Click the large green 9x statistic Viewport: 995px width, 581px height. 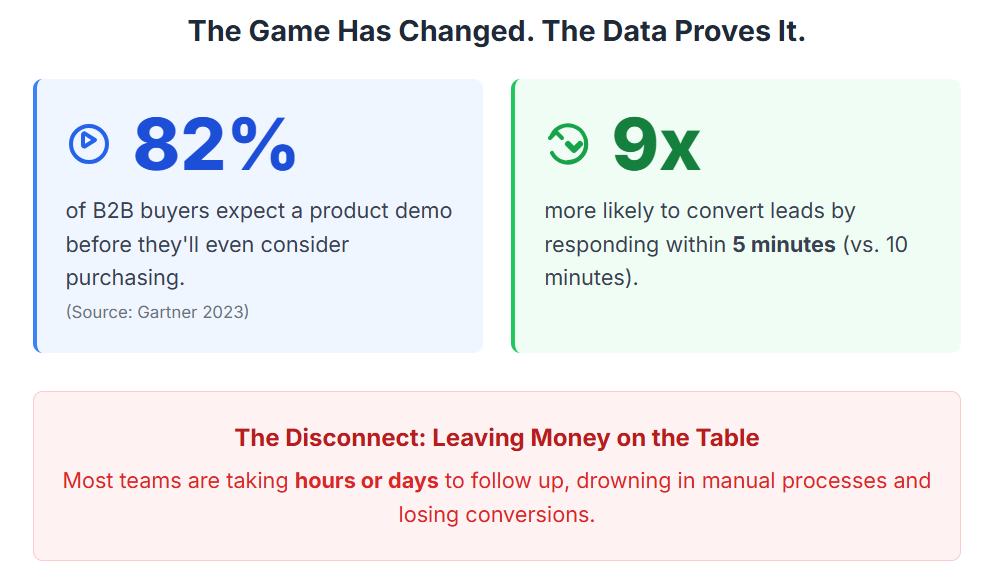[x=656, y=145]
